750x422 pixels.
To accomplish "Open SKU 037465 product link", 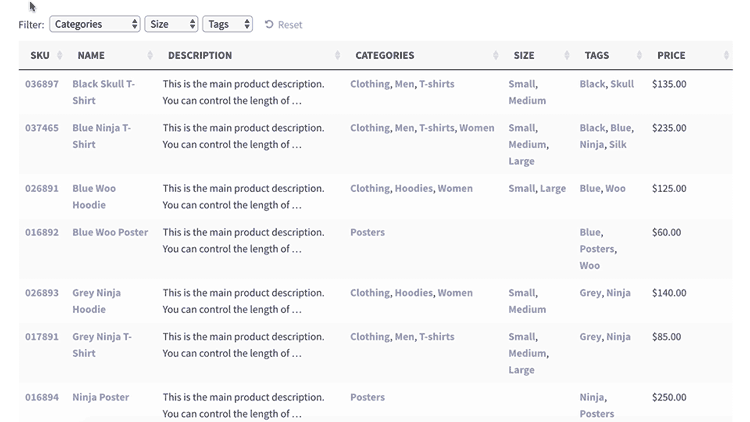I will point(42,128).
